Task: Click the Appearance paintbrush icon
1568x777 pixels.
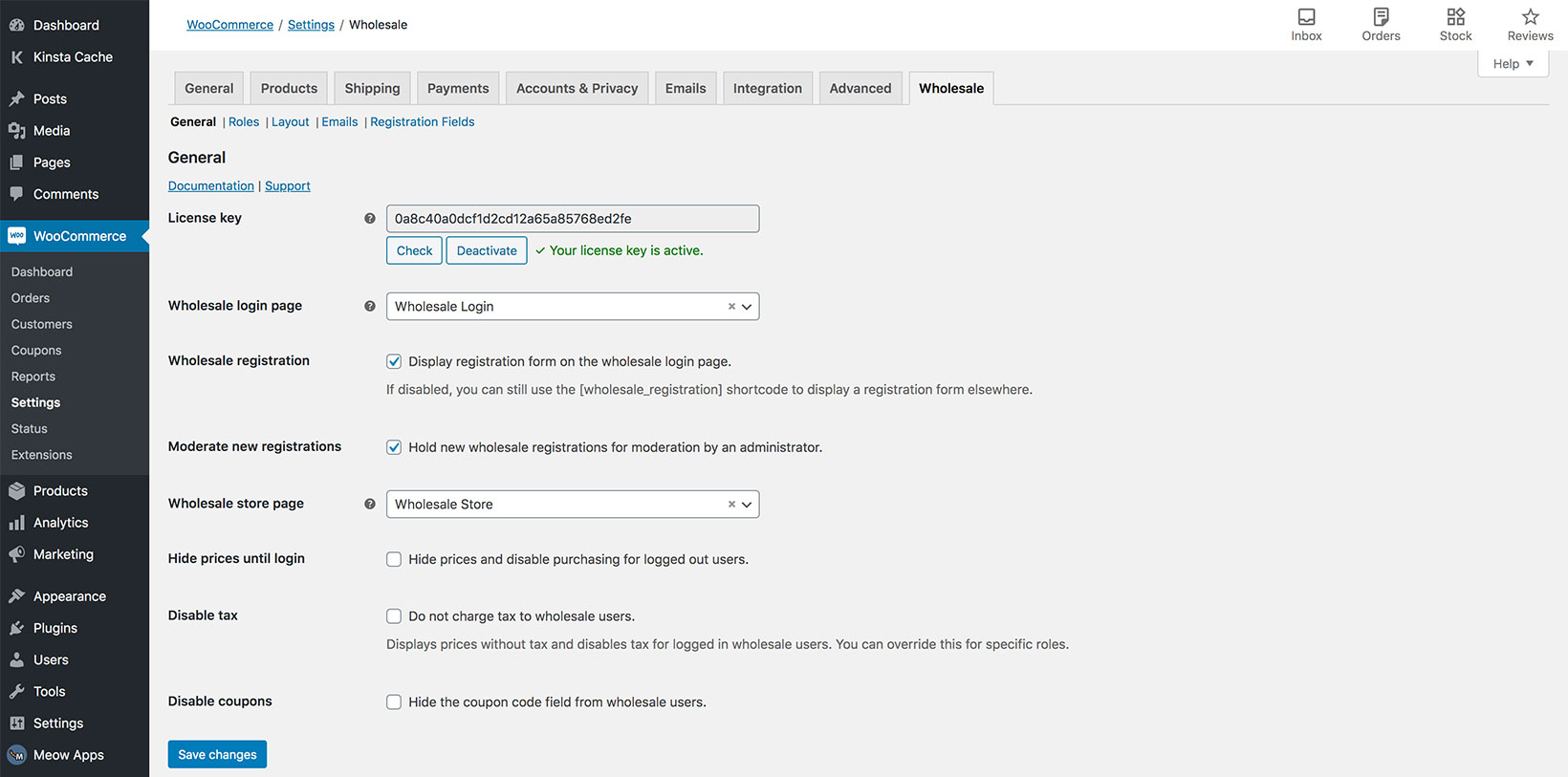Action: [x=17, y=596]
